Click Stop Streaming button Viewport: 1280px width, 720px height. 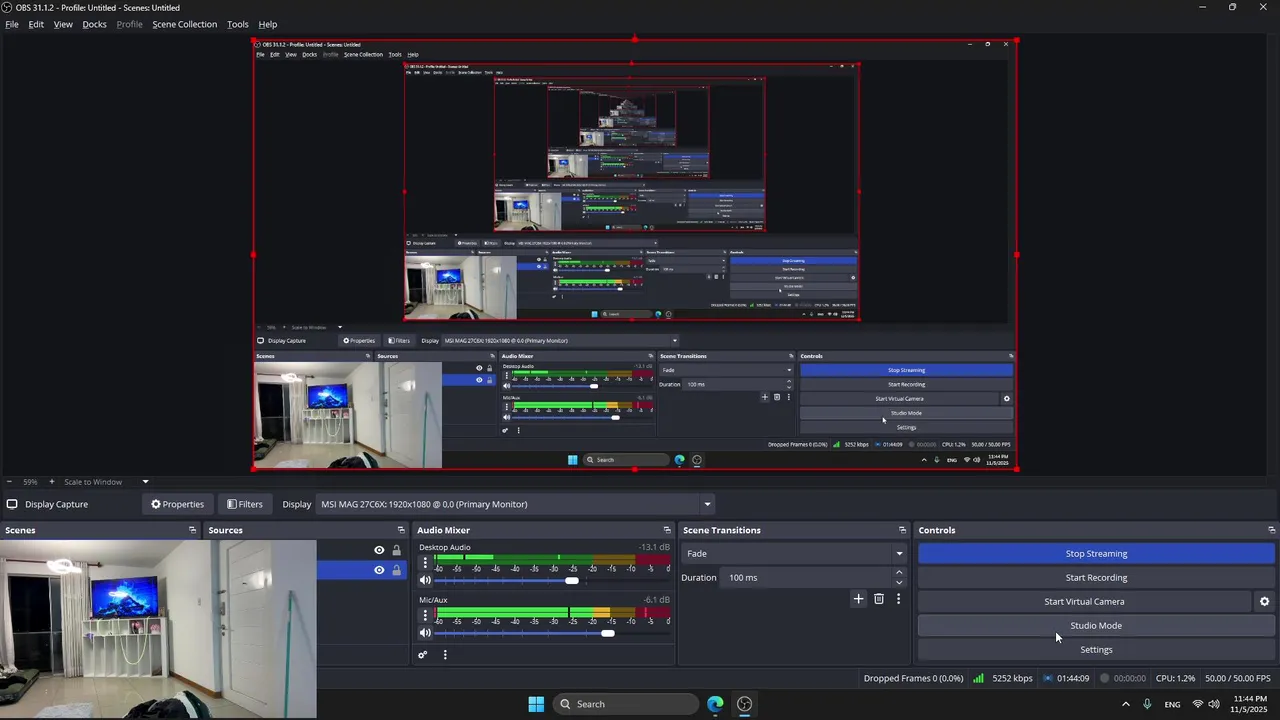(x=1096, y=554)
